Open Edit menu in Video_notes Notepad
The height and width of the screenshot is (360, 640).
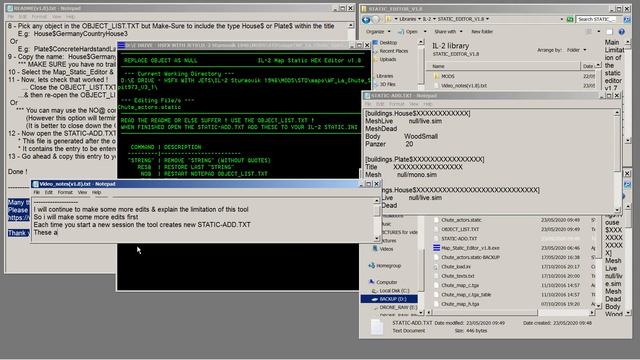(x=49, y=192)
